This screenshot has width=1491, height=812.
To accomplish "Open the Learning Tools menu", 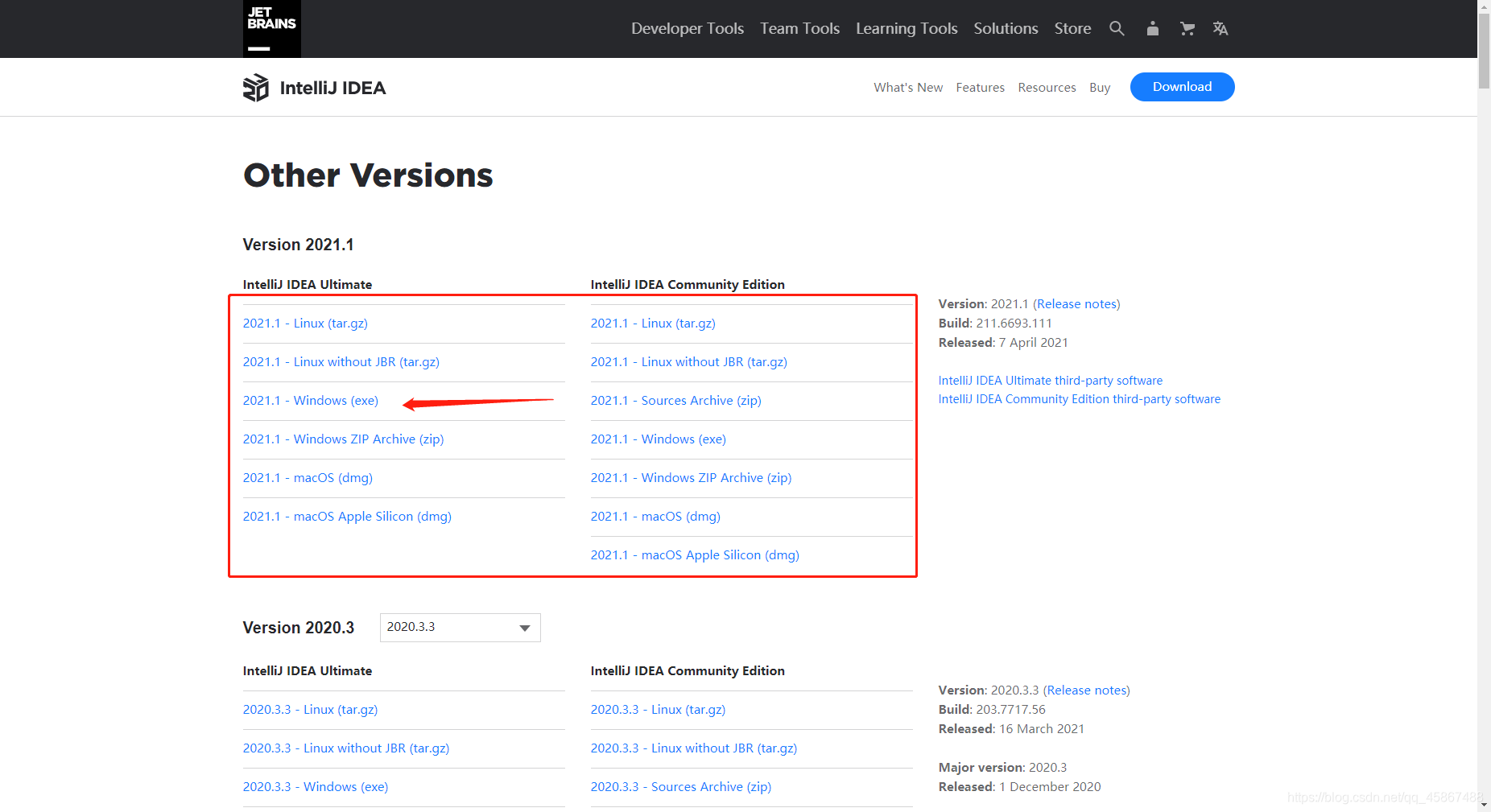I will click(907, 28).
